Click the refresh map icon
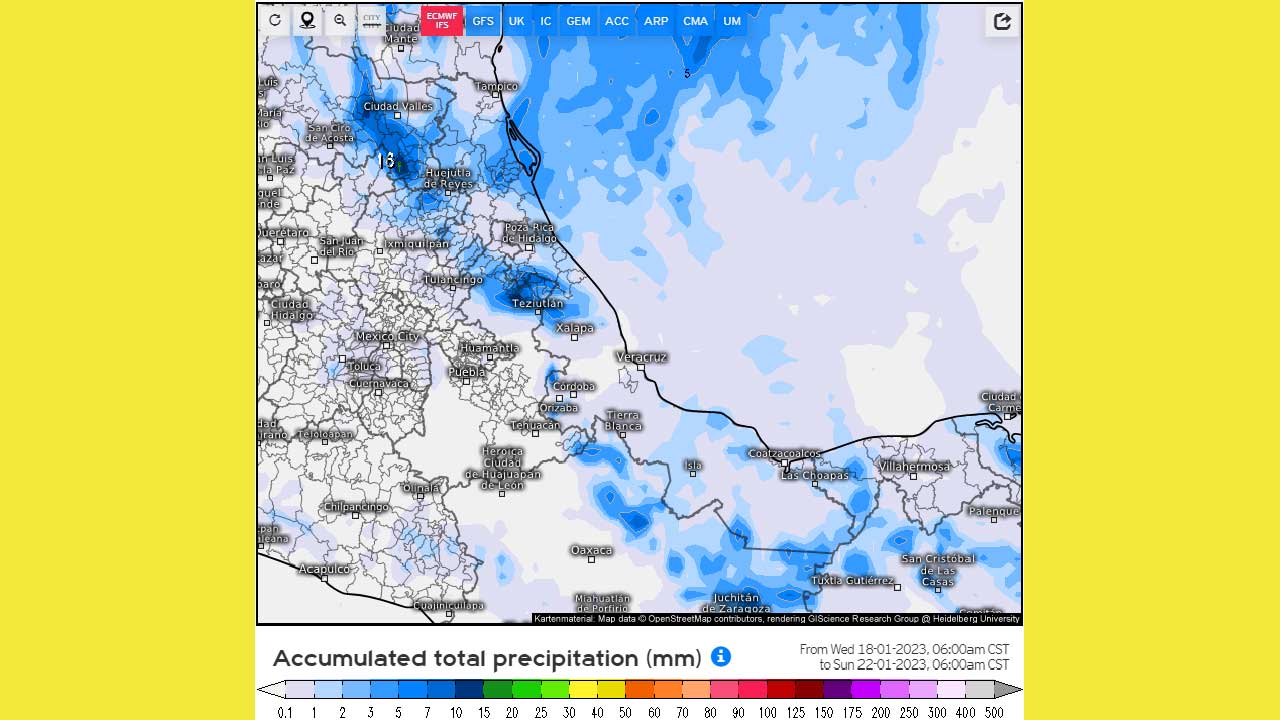The height and width of the screenshot is (720, 1280). click(x=275, y=21)
